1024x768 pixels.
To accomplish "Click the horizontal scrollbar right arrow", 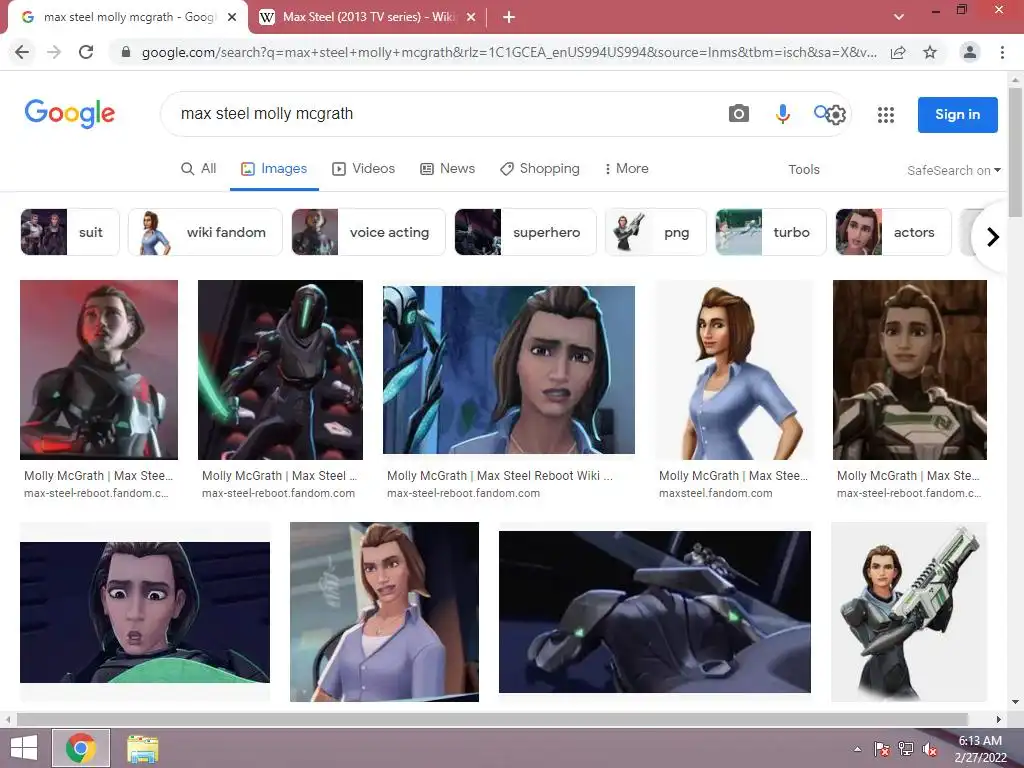I will [998, 719].
